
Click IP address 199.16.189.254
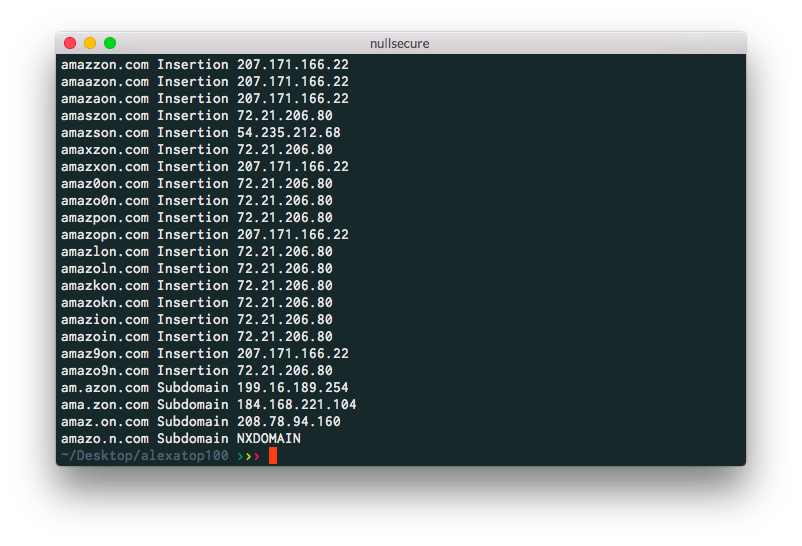pyautogui.click(x=292, y=387)
